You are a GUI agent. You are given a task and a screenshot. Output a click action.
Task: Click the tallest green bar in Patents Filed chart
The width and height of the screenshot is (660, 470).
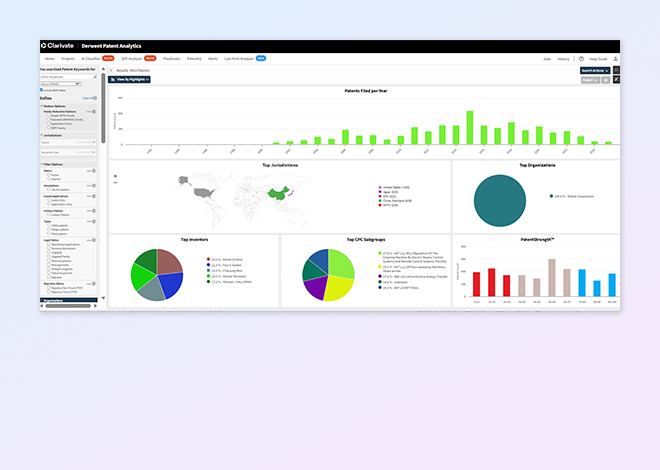[x=470, y=128]
